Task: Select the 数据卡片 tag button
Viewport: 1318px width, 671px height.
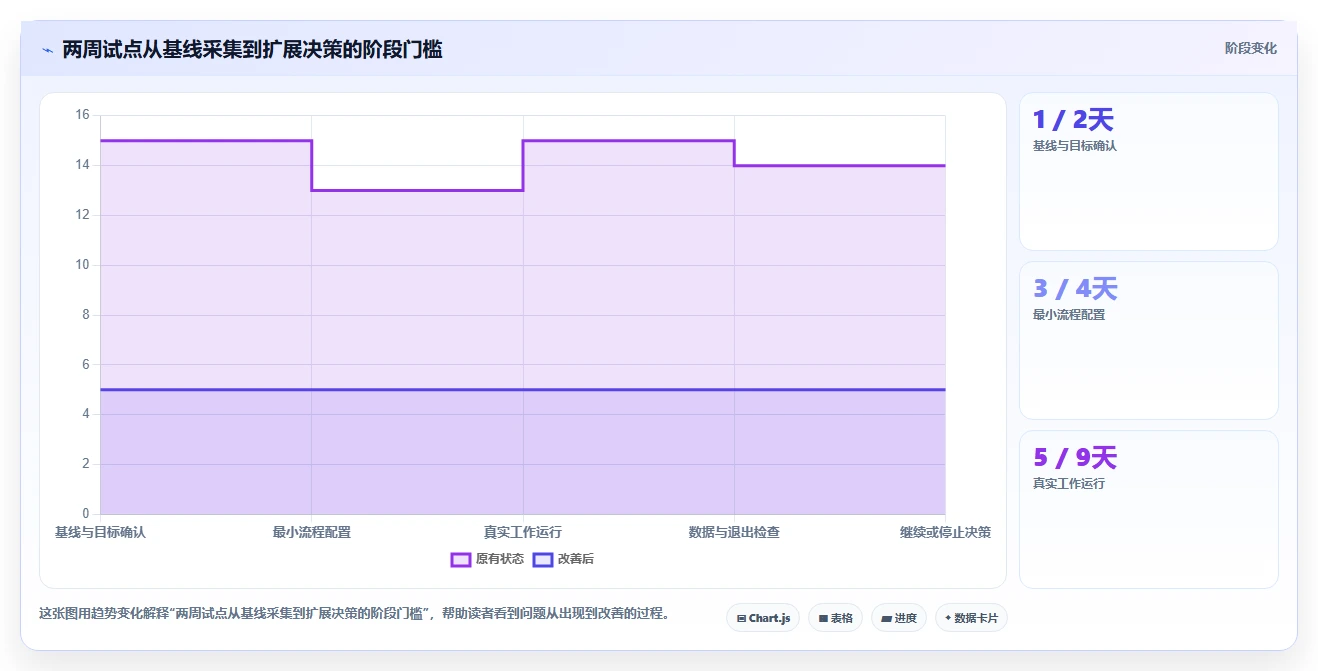Action: (x=971, y=618)
